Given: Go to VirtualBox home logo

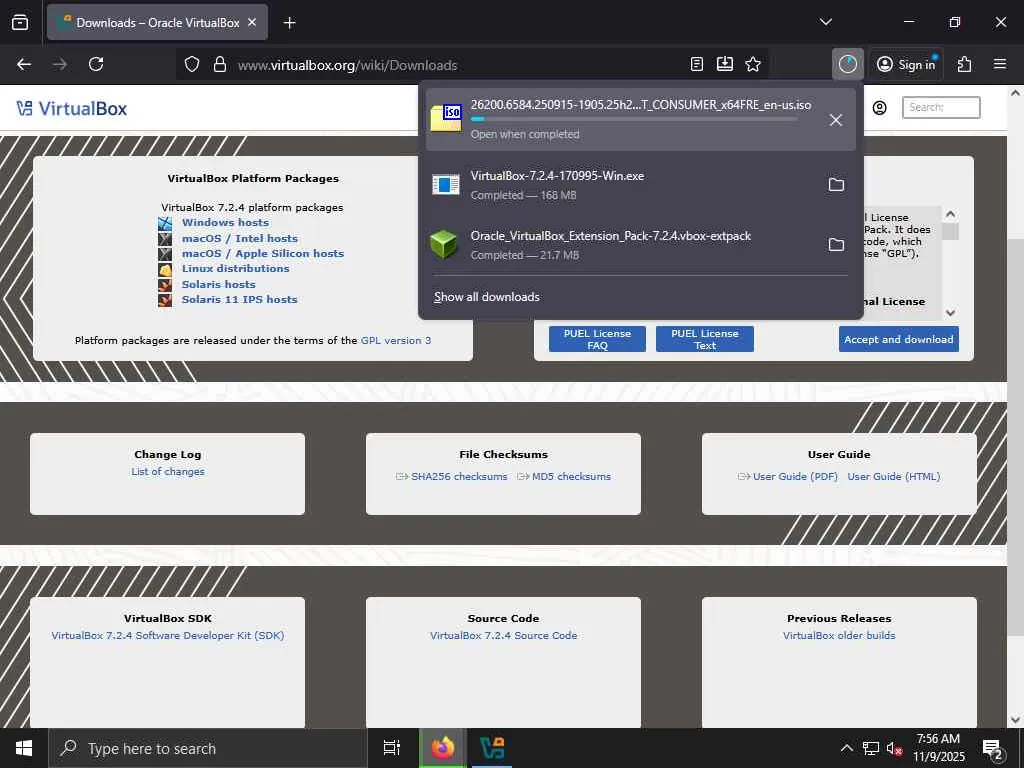Looking at the screenshot, I should point(72,108).
